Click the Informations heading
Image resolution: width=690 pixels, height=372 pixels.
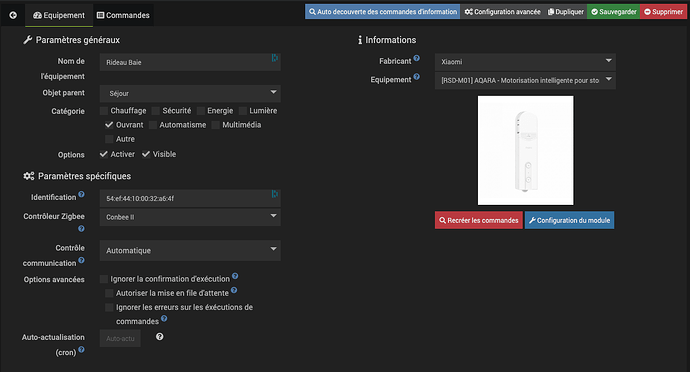[x=387, y=40]
